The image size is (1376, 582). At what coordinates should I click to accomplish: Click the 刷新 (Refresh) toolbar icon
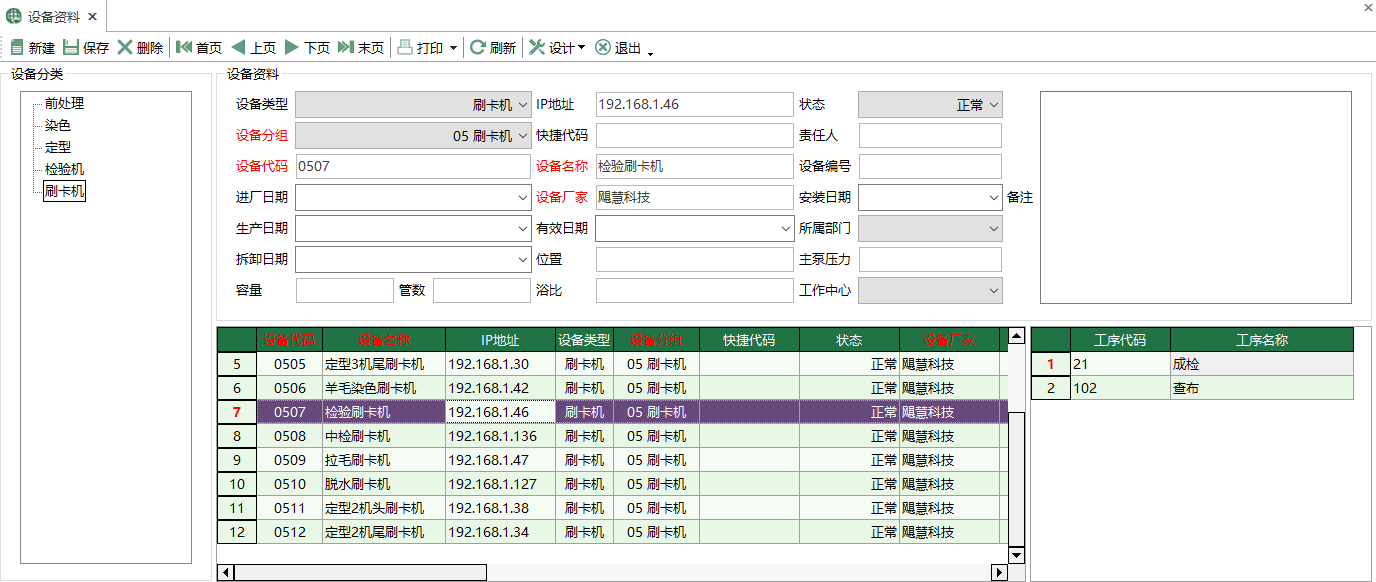click(x=478, y=47)
